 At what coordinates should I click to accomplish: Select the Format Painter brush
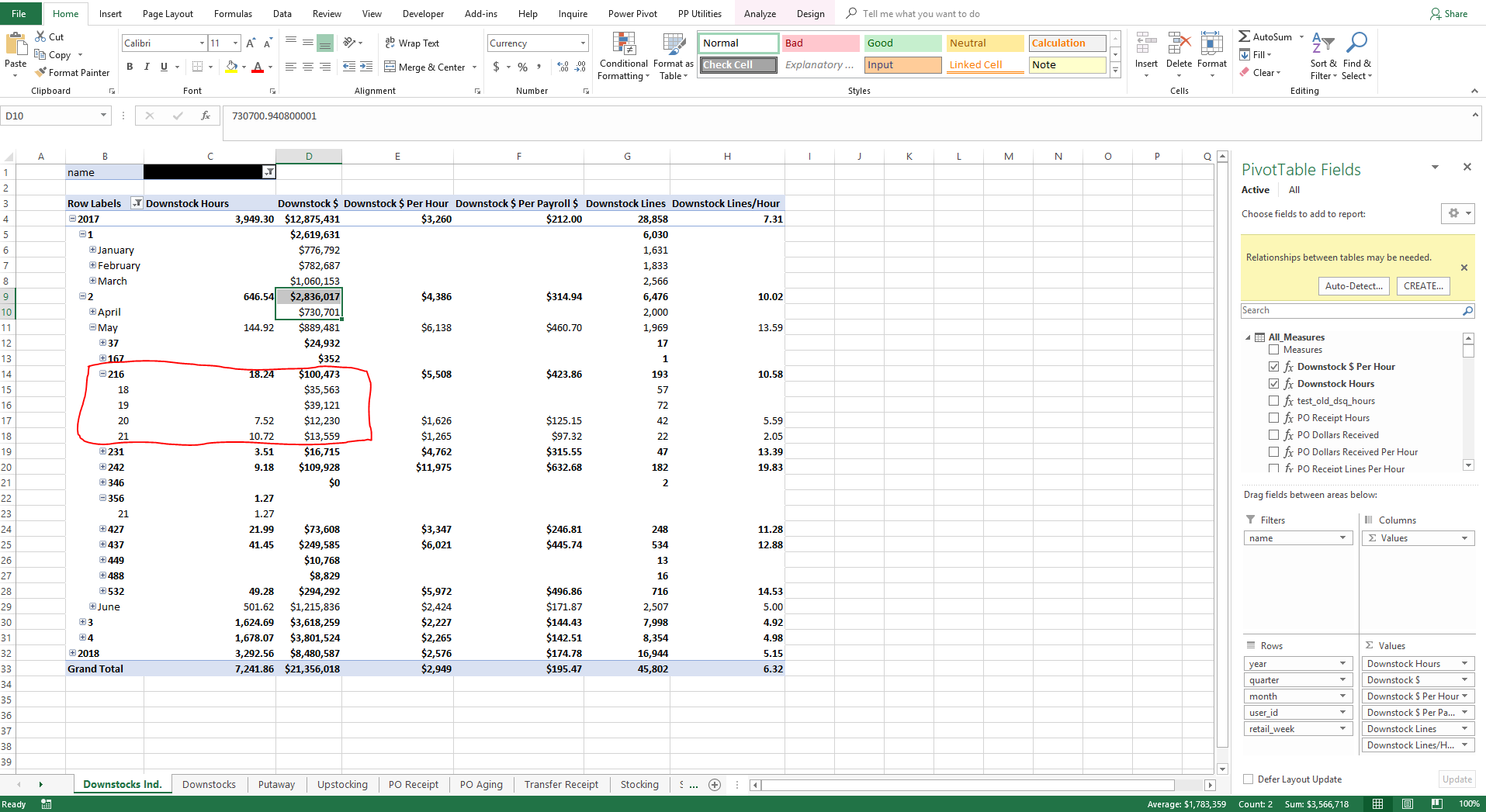(41, 72)
